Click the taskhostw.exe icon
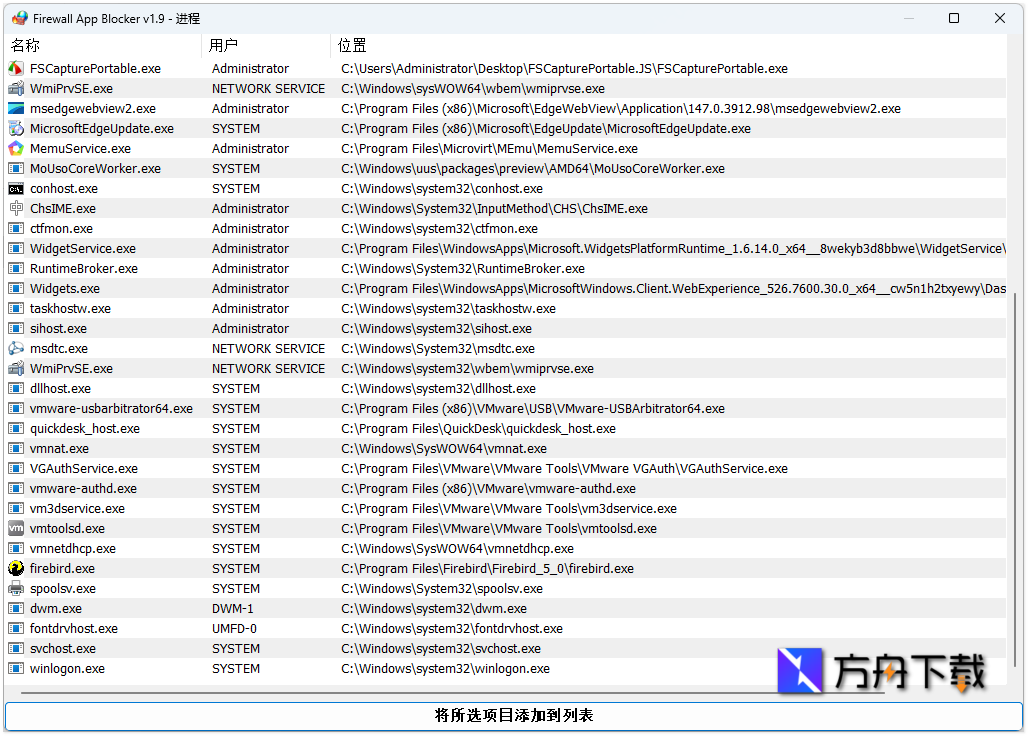1028x736 pixels. tap(16, 309)
